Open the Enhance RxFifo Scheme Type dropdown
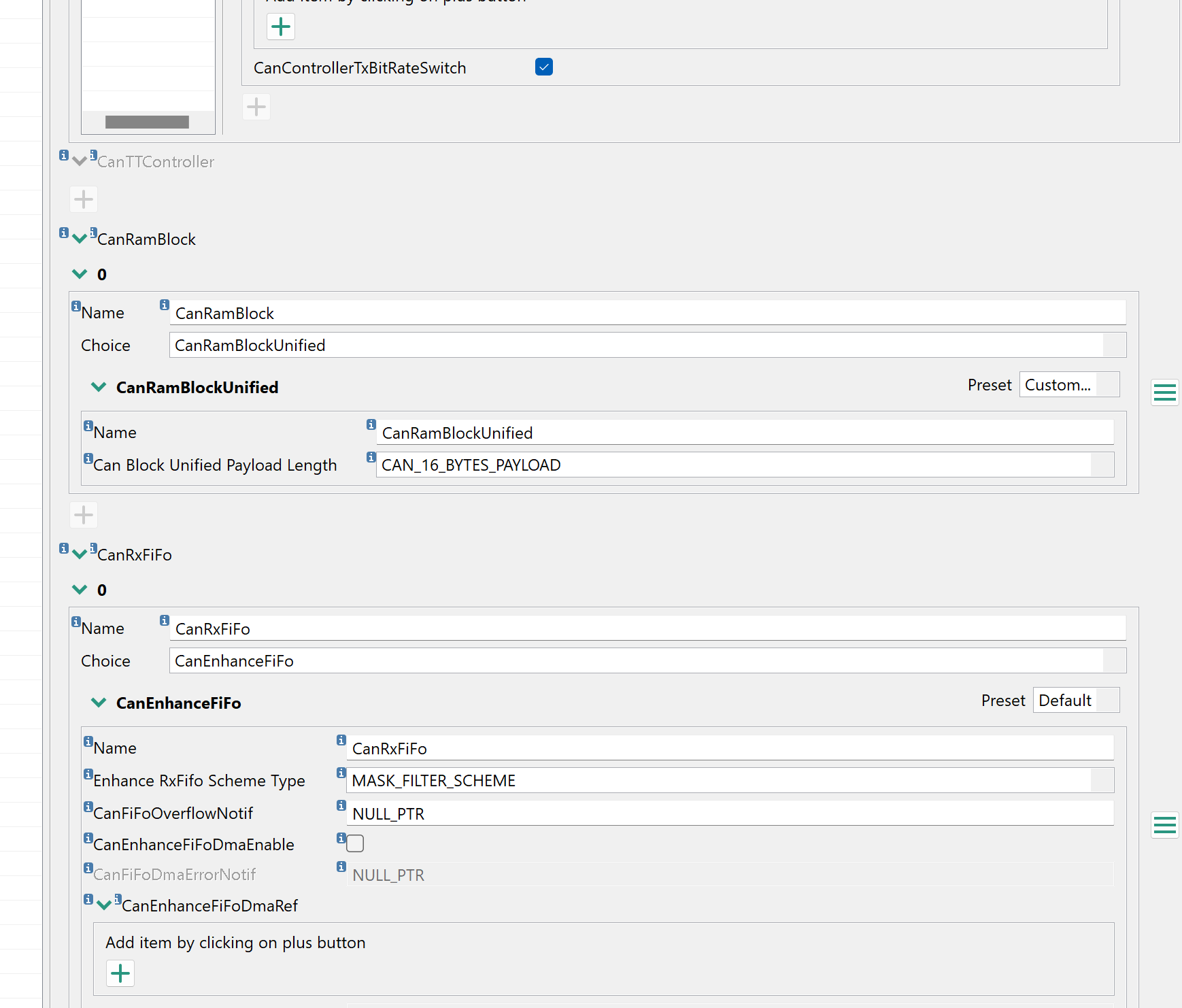The image size is (1182, 1008). coord(1103,779)
